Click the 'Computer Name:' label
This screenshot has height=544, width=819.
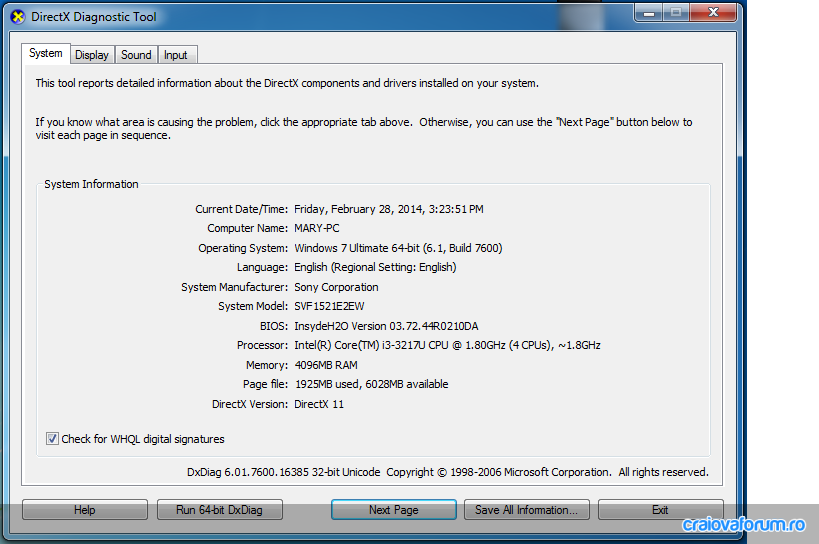[x=247, y=228]
